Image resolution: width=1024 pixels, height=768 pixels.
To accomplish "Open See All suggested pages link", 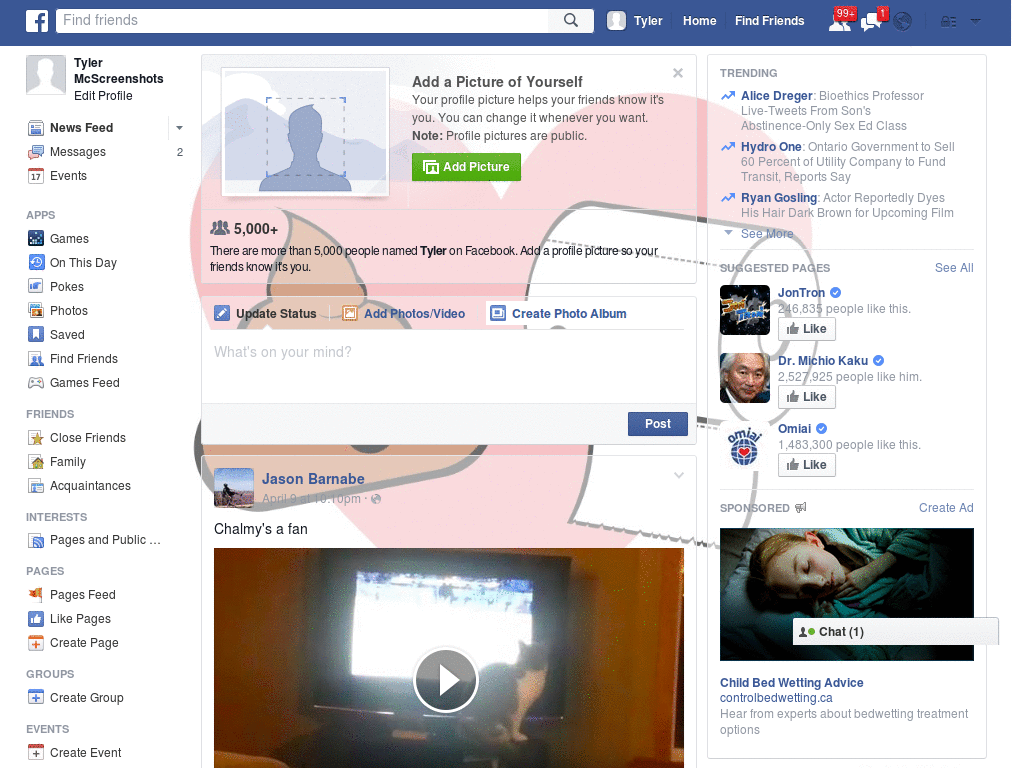I will tap(953, 268).
